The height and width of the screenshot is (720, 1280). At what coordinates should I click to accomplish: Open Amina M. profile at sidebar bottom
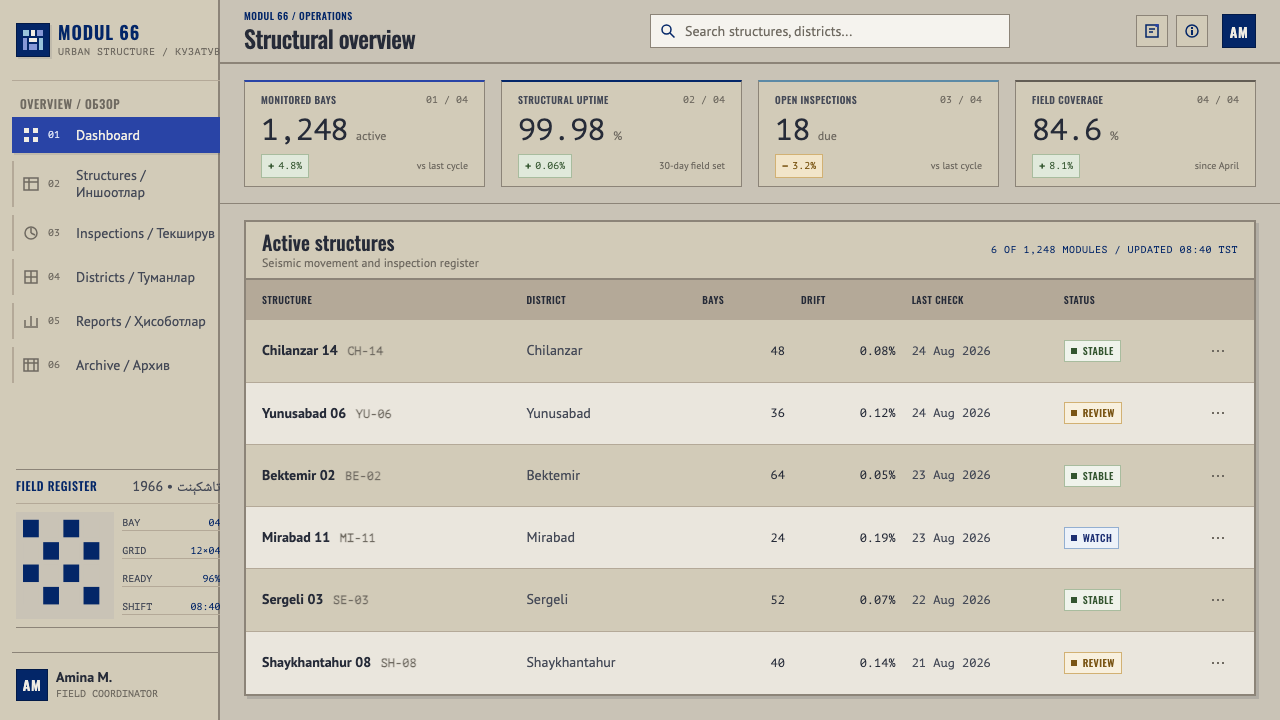(116, 685)
